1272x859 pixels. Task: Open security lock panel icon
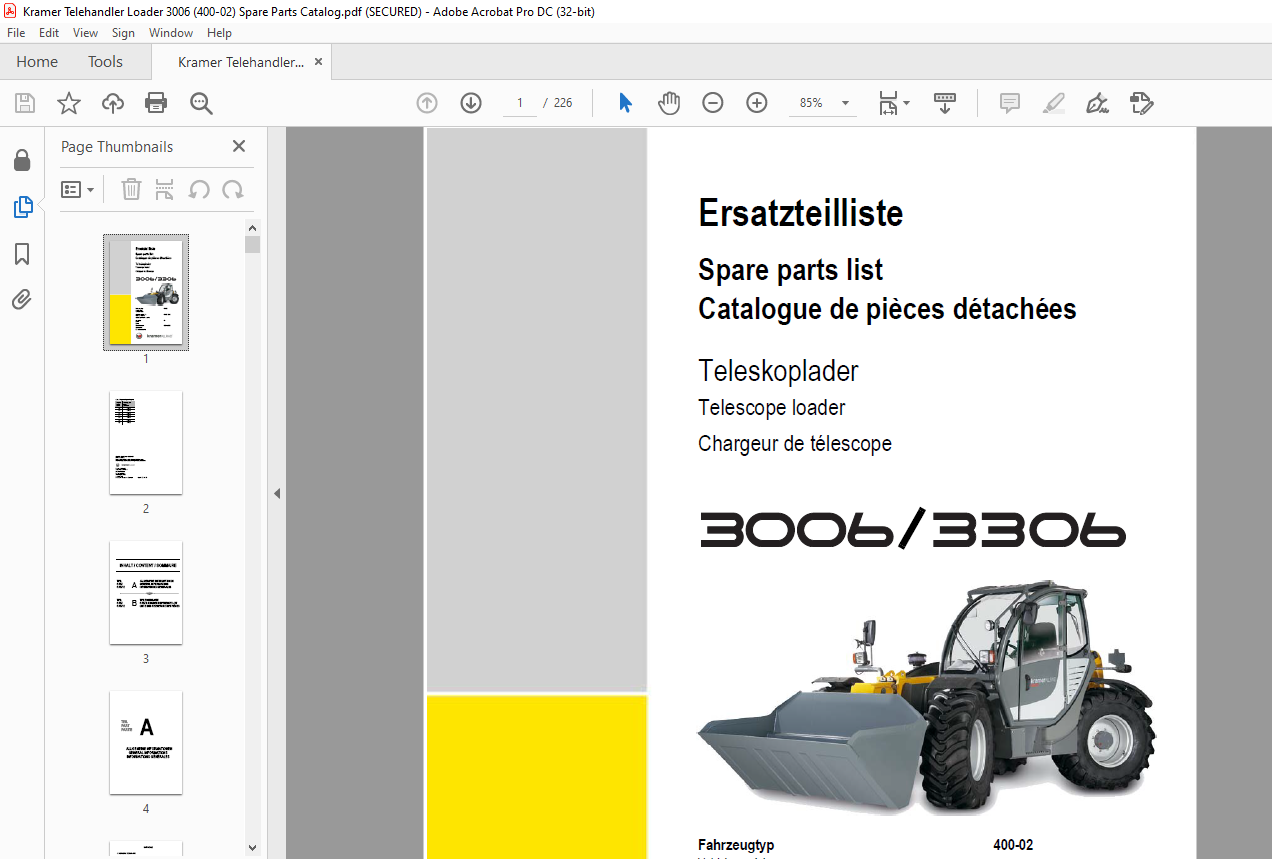click(22, 160)
